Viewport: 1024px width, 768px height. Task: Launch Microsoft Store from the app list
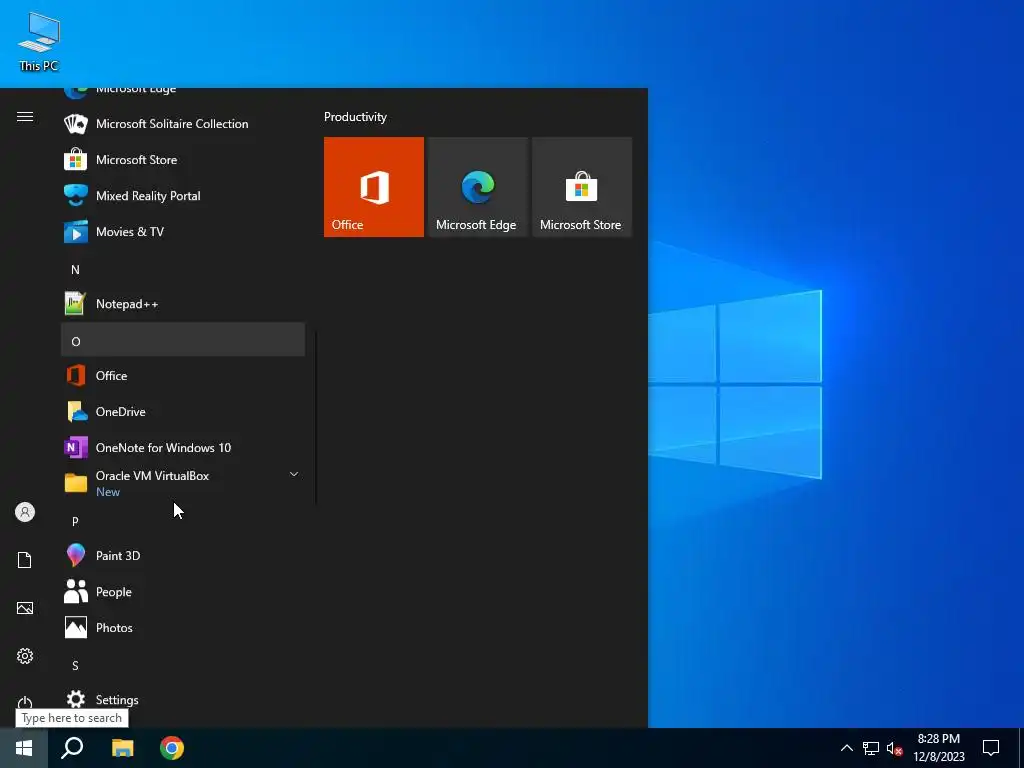tap(183, 159)
